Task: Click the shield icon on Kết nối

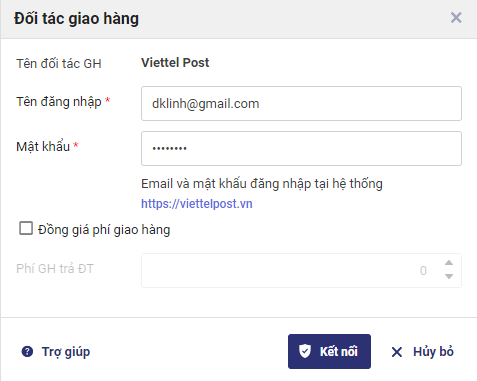Action: tap(305, 351)
